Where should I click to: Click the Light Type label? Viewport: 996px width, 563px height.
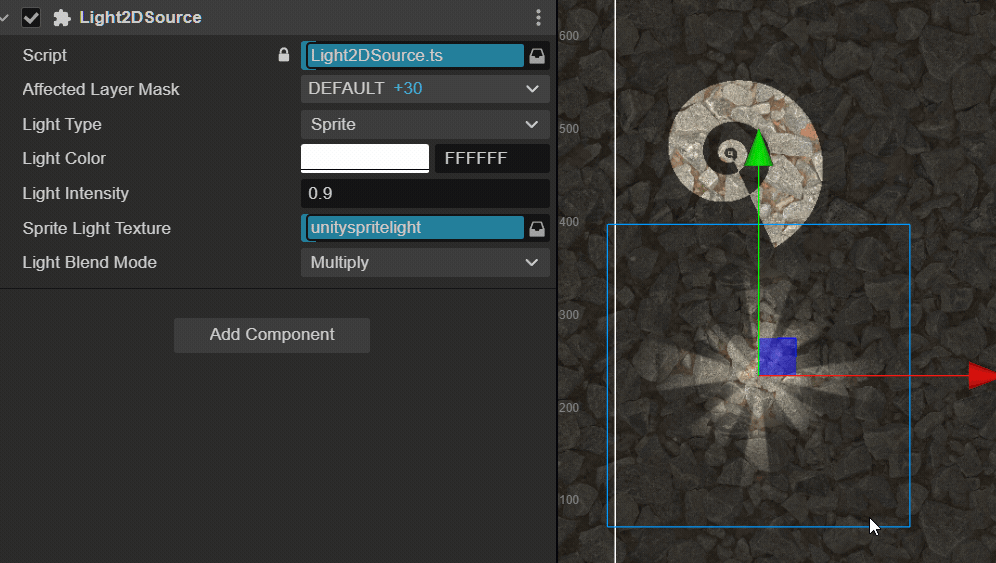62,125
